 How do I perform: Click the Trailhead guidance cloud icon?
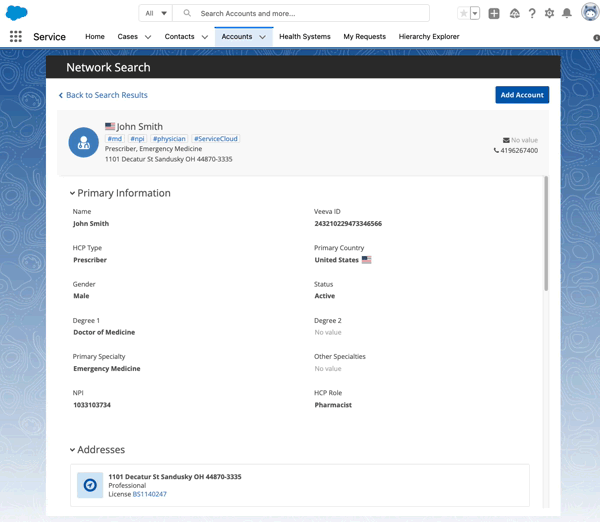coord(514,14)
